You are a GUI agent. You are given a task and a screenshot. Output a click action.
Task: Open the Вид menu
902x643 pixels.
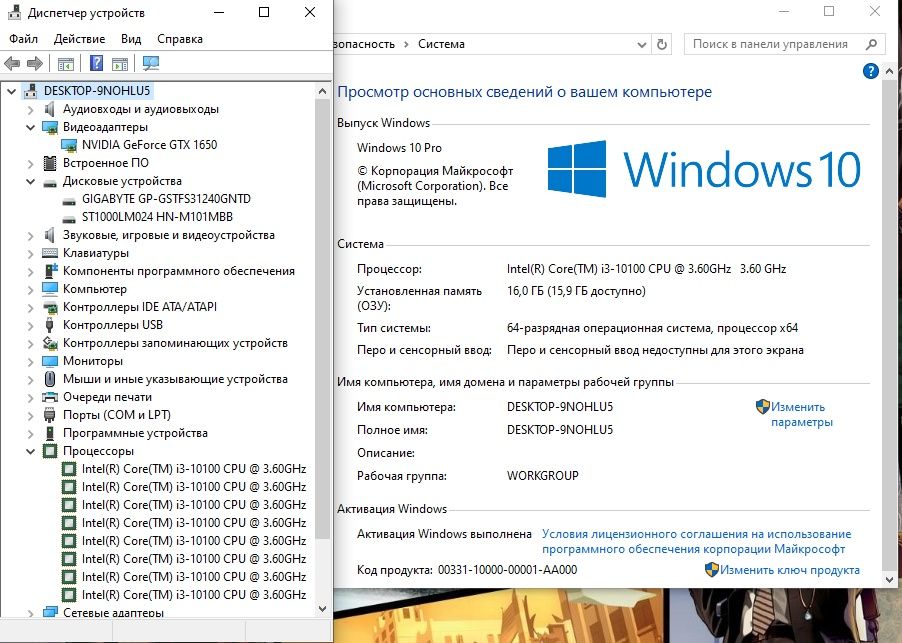point(131,39)
